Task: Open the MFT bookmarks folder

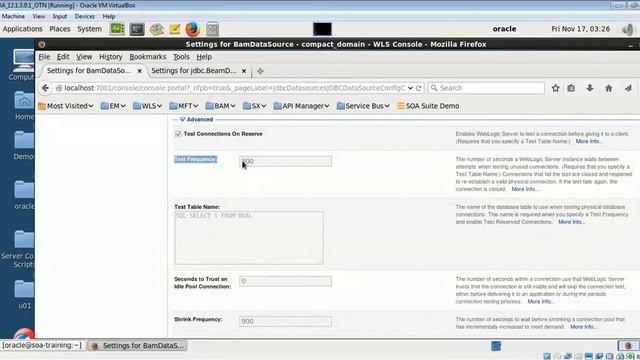Action: [x=184, y=106]
